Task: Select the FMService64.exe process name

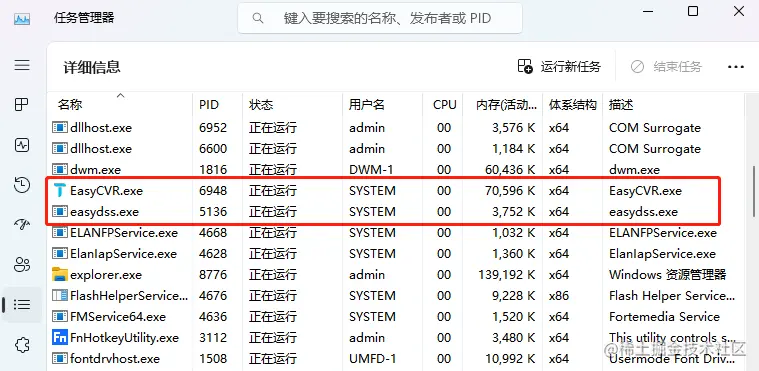Action: 118,317
